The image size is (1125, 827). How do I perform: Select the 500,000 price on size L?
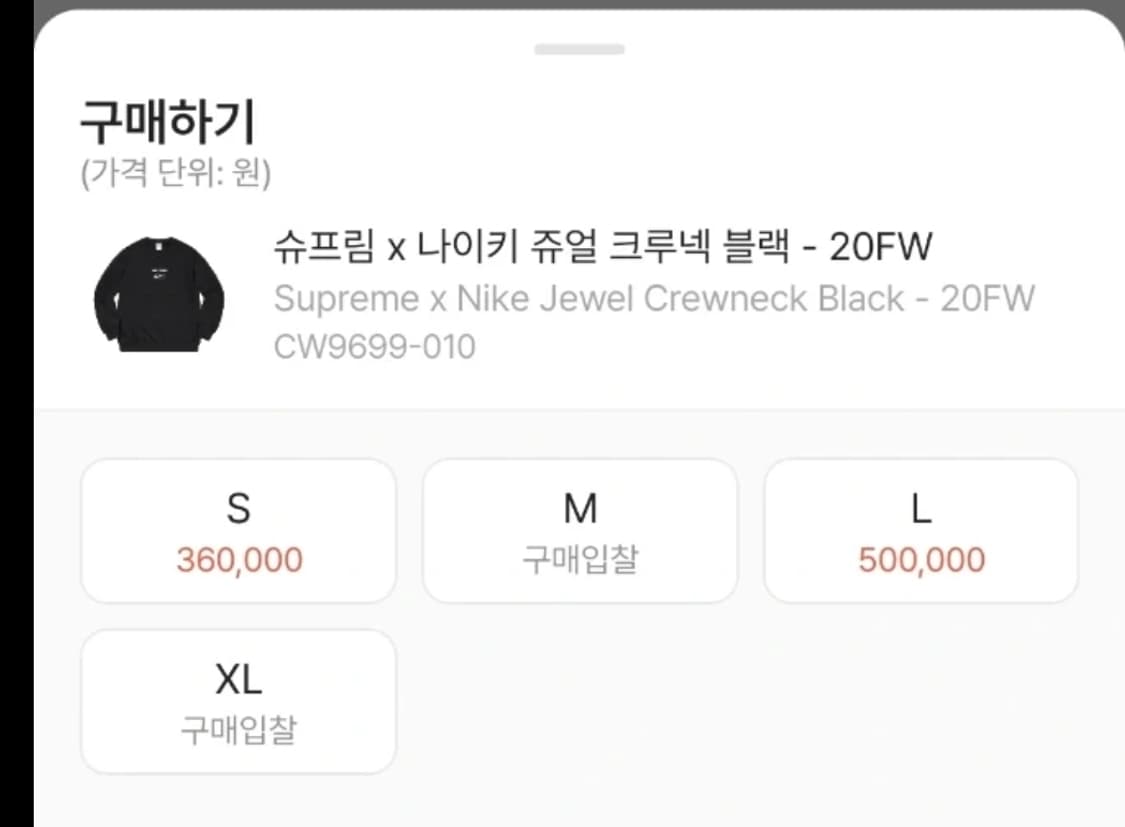point(921,560)
